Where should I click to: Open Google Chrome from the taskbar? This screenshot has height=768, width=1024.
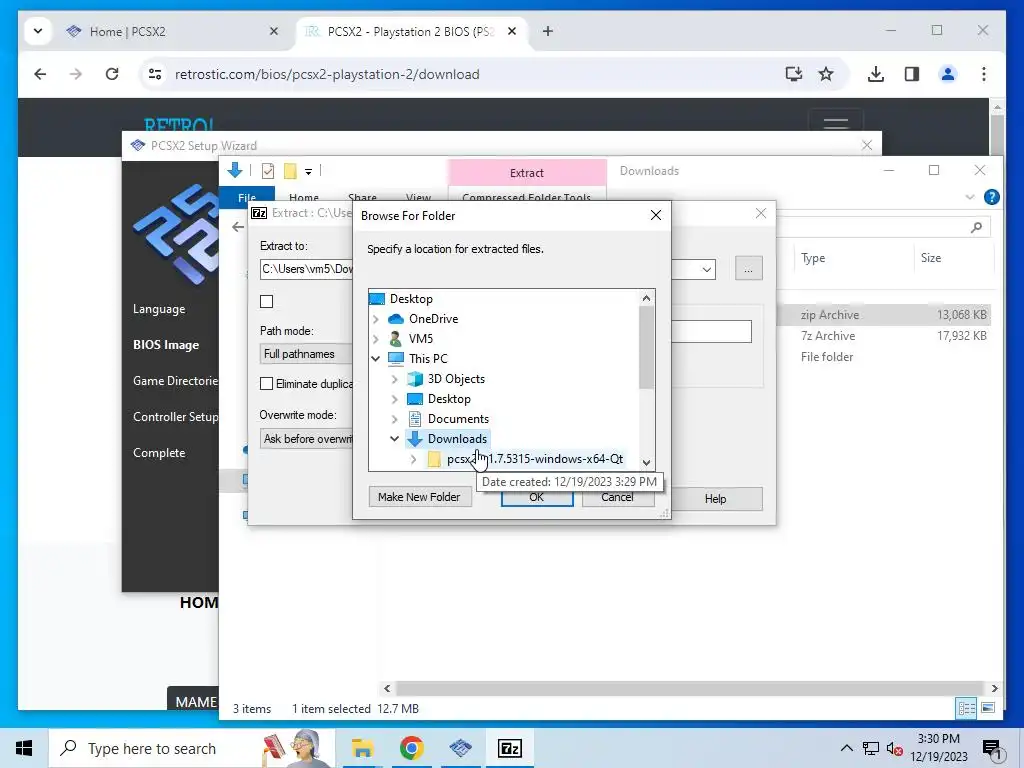[411, 748]
